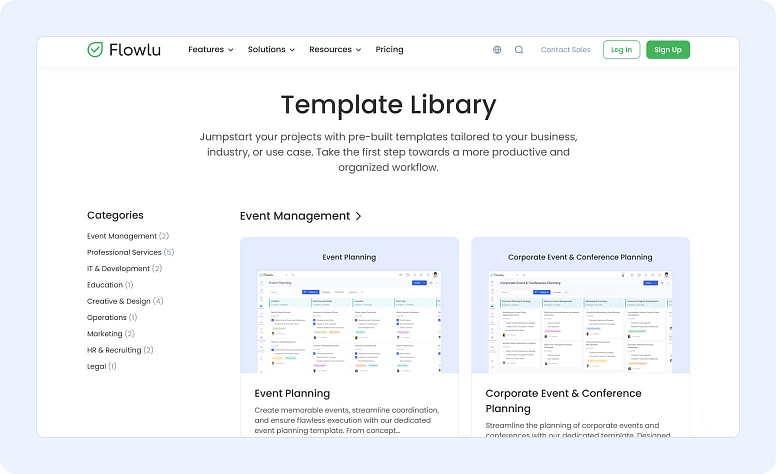Click the Flowlu shield logo icon

tap(95, 49)
